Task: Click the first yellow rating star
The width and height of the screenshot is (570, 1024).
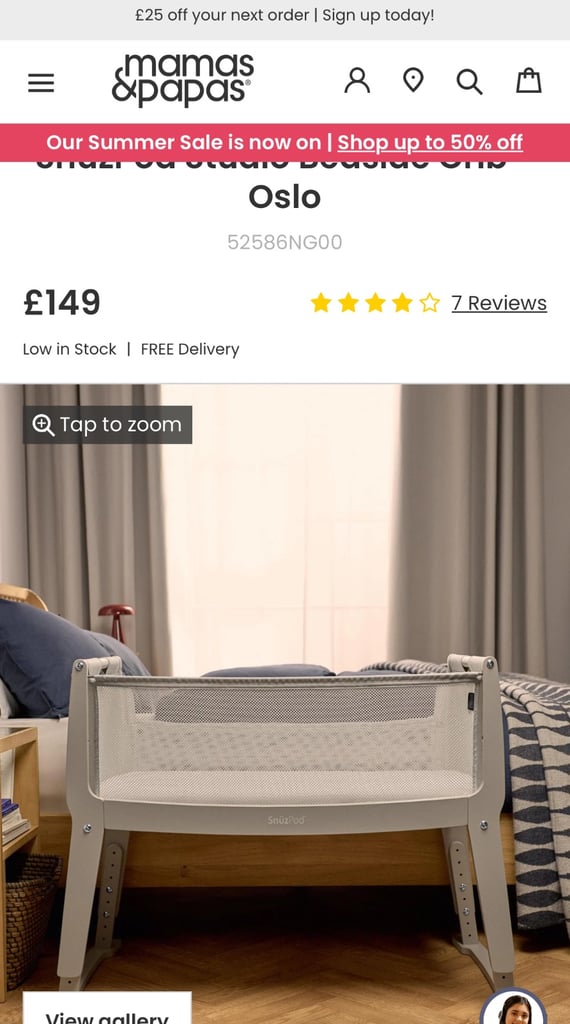Action: 321,302
